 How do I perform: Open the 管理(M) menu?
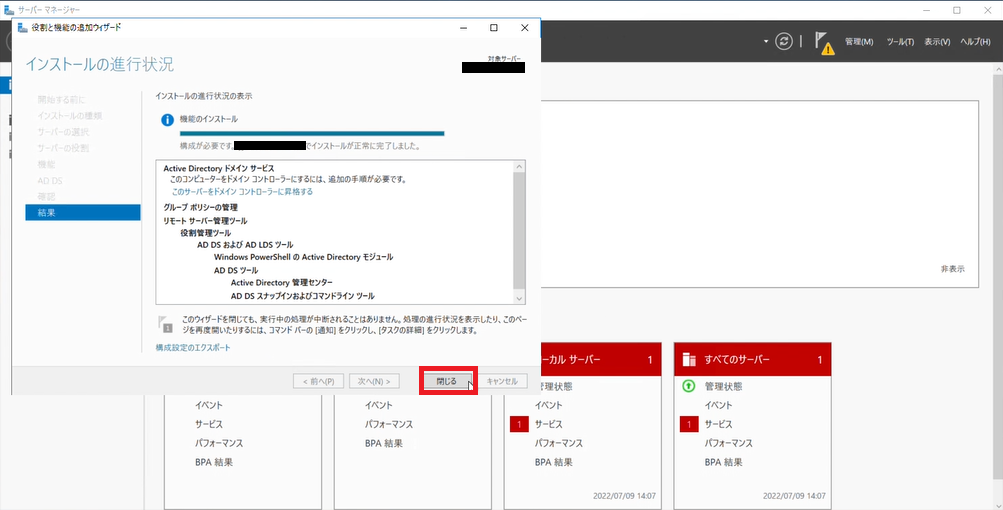pos(858,42)
